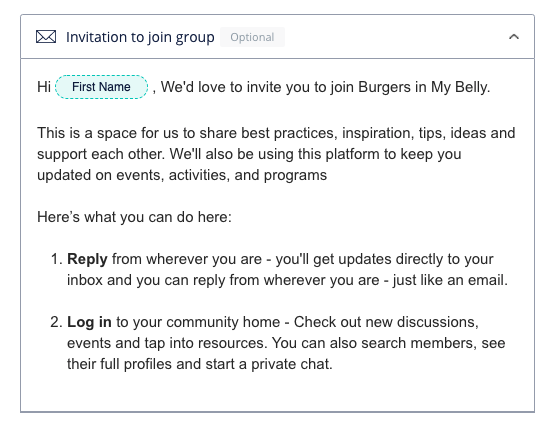
Task: Click the 'events, activities, and programs' line
Action: (x=182, y=175)
